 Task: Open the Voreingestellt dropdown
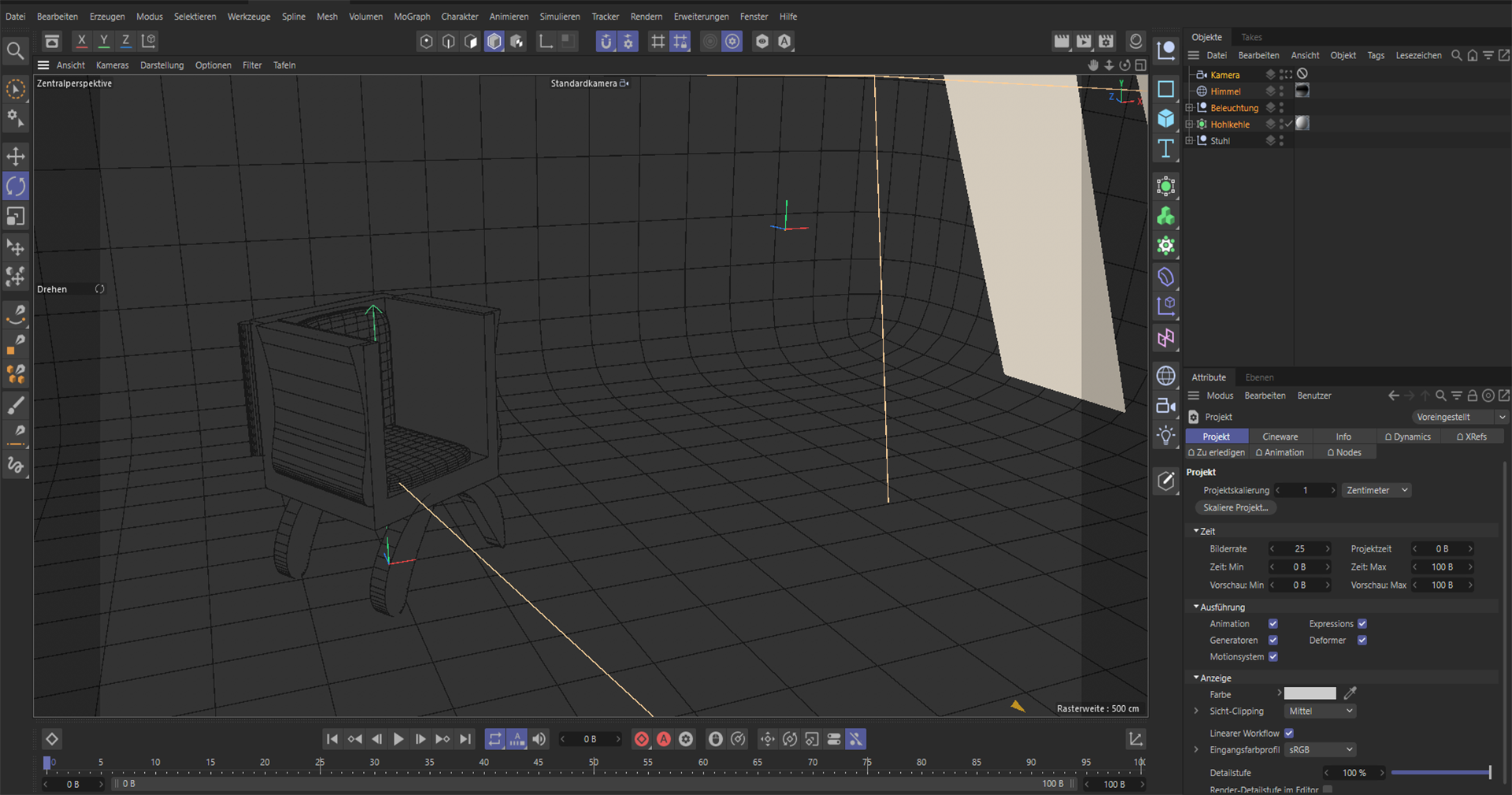tap(1459, 417)
